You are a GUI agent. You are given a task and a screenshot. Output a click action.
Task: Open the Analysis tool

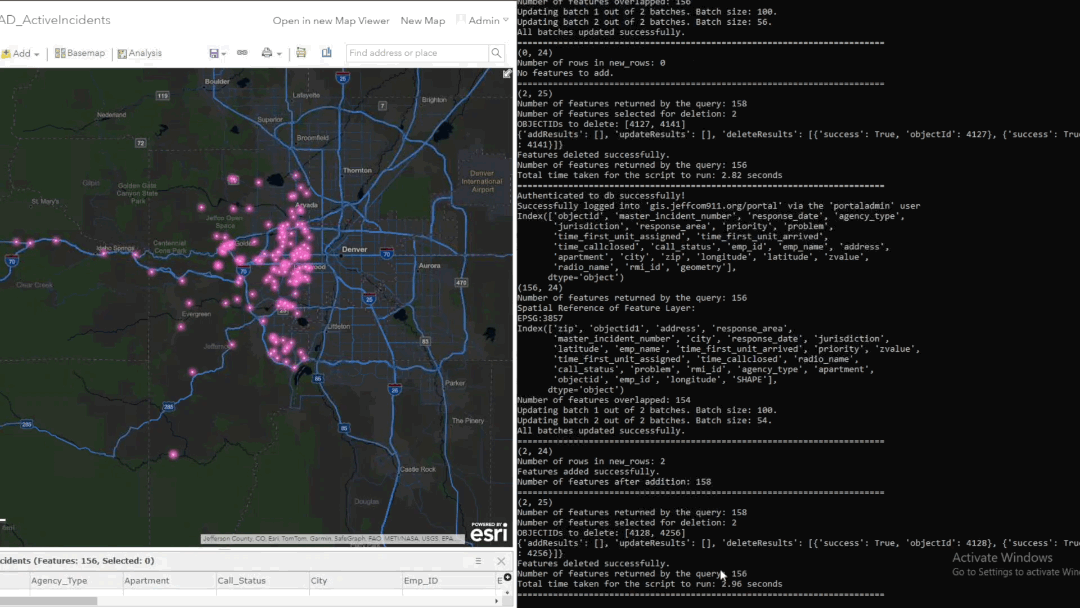(x=139, y=53)
